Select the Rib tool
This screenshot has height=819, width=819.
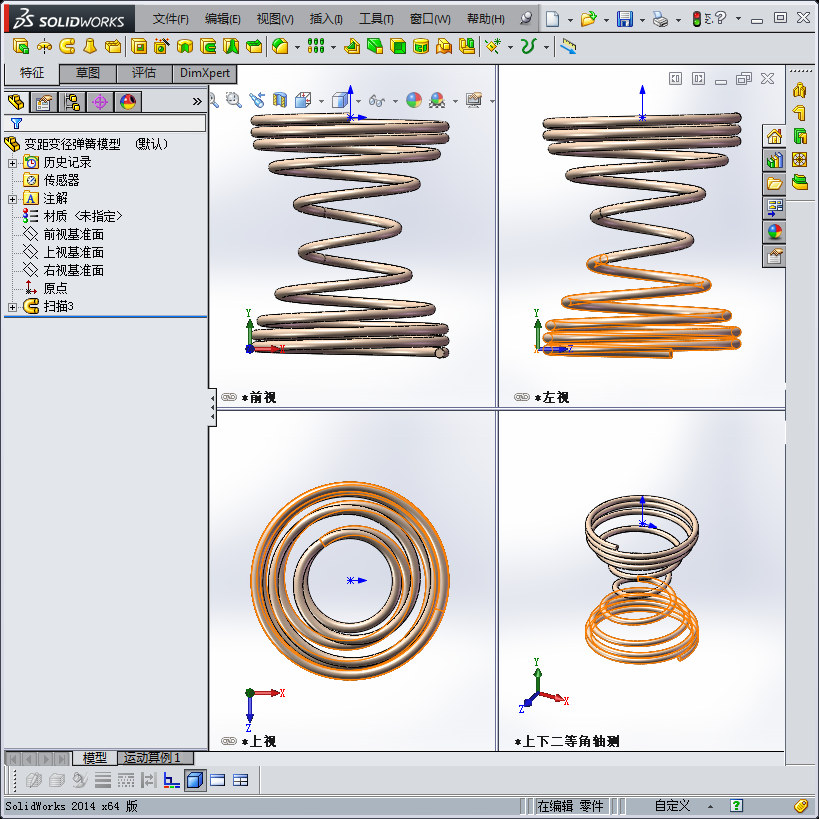tap(352, 46)
